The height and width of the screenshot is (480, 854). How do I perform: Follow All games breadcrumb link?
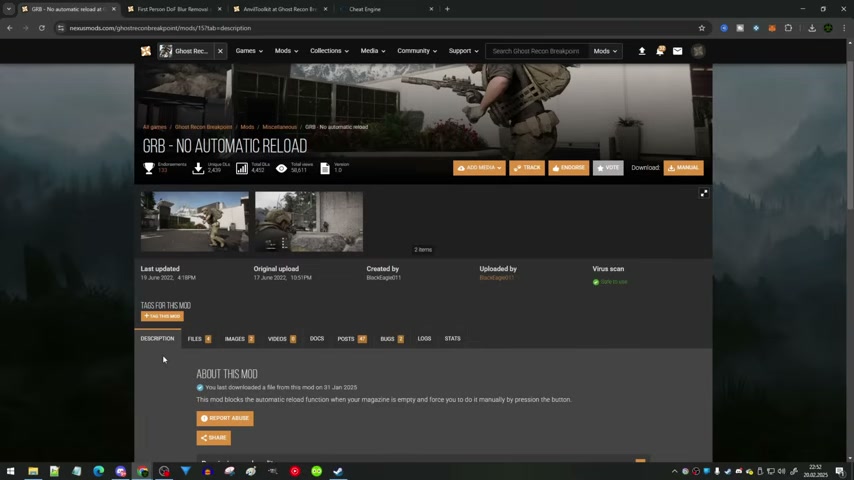coord(155,127)
